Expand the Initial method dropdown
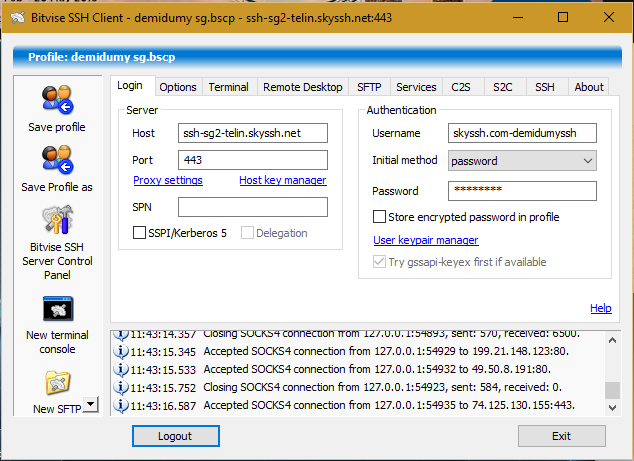The width and height of the screenshot is (634, 461). 588,161
